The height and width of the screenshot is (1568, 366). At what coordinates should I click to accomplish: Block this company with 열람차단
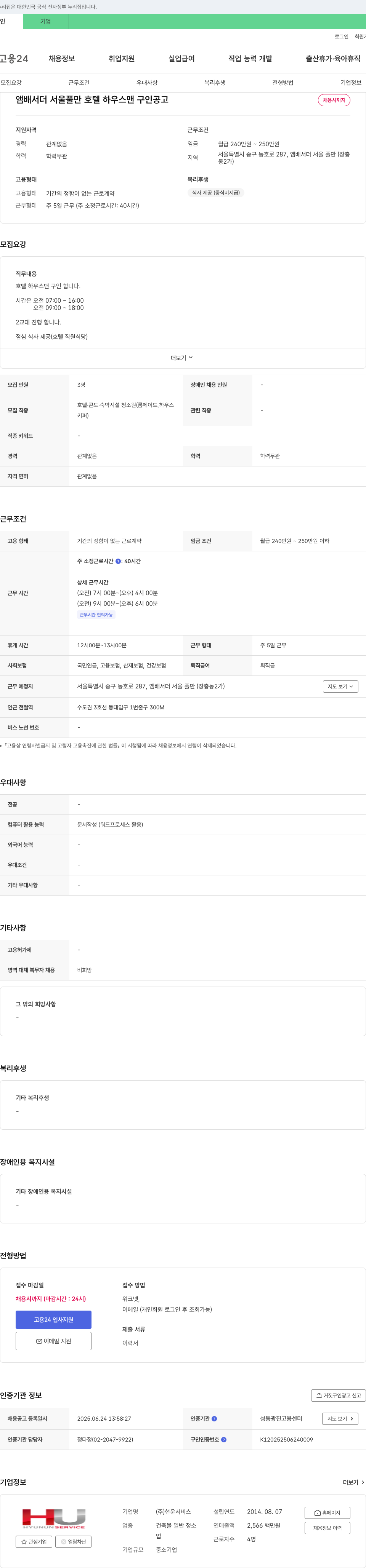pyautogui.click(x=73, y=1541)
